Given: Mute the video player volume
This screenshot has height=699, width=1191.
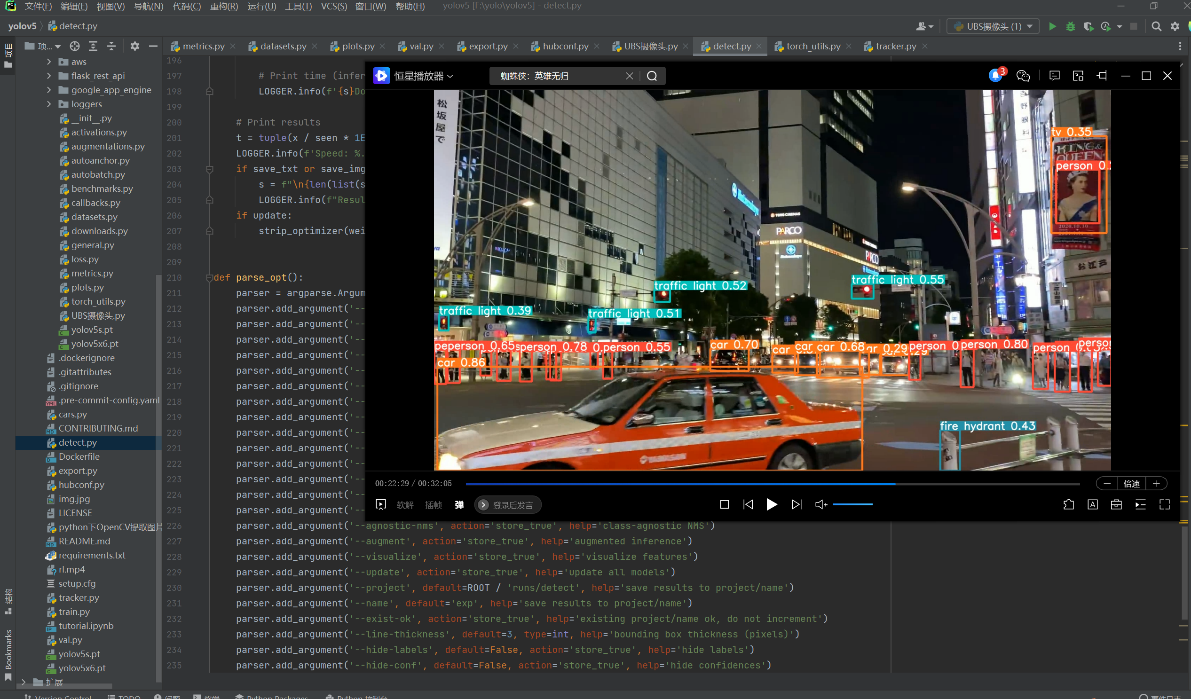Looking at the screenshot, I should pyautogui.click(x=820, y=505).
